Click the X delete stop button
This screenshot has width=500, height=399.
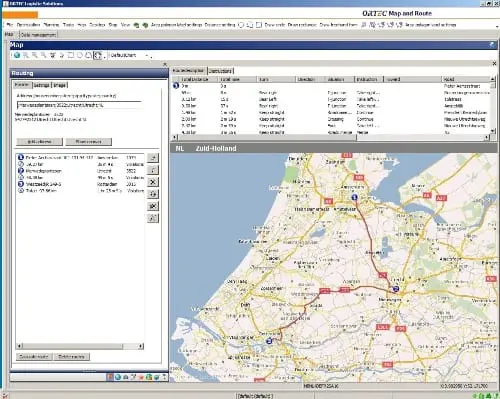click(153, 182)
